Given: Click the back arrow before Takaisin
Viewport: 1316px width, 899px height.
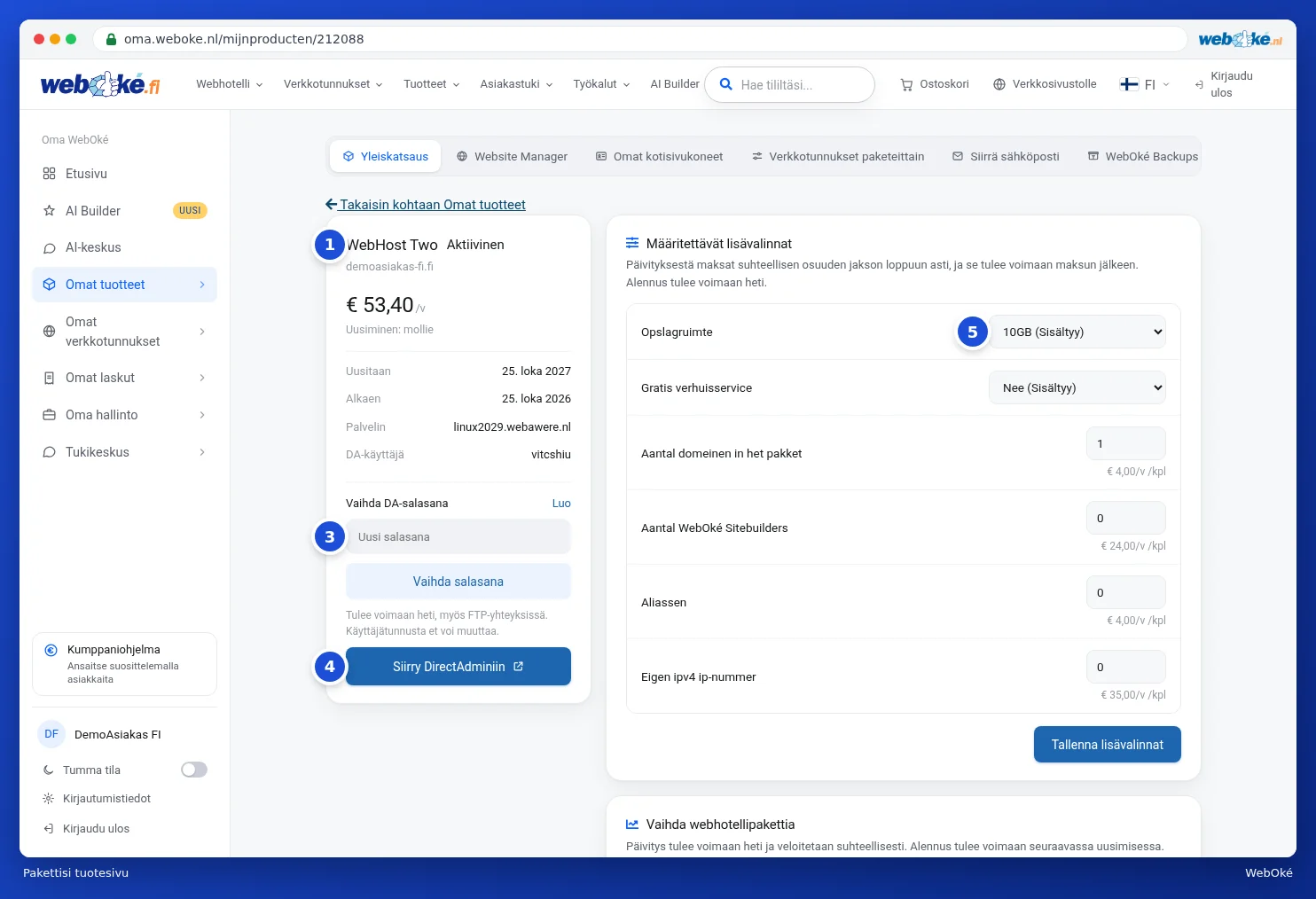Looking at the screenshot, I should click(332, 204).
